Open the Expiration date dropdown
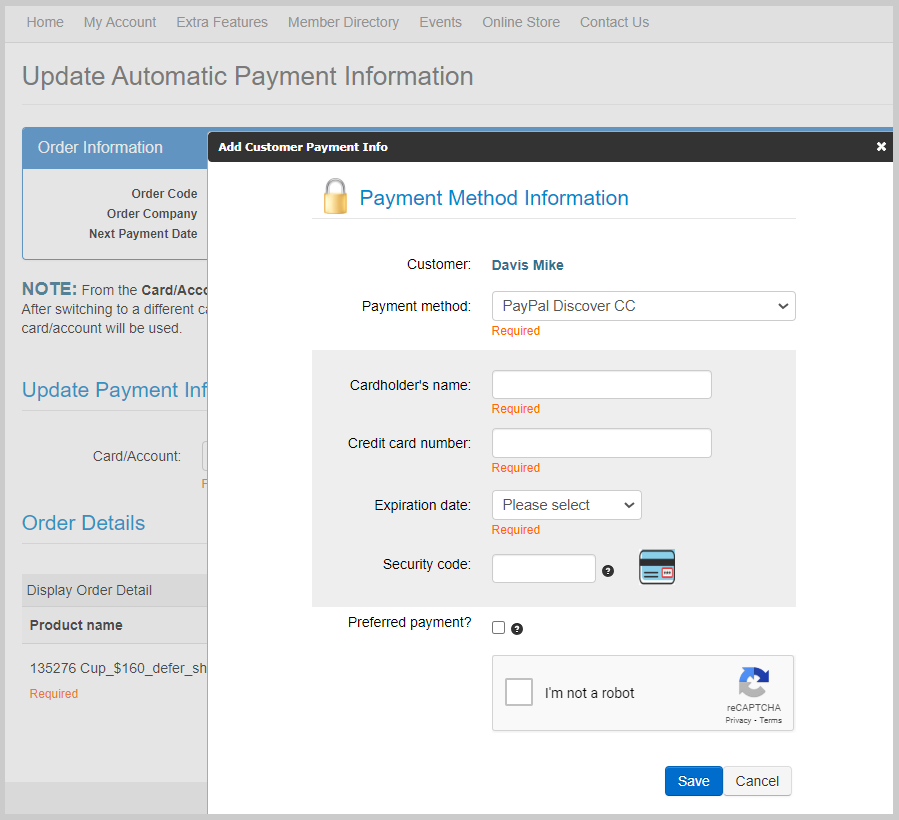 566,505
